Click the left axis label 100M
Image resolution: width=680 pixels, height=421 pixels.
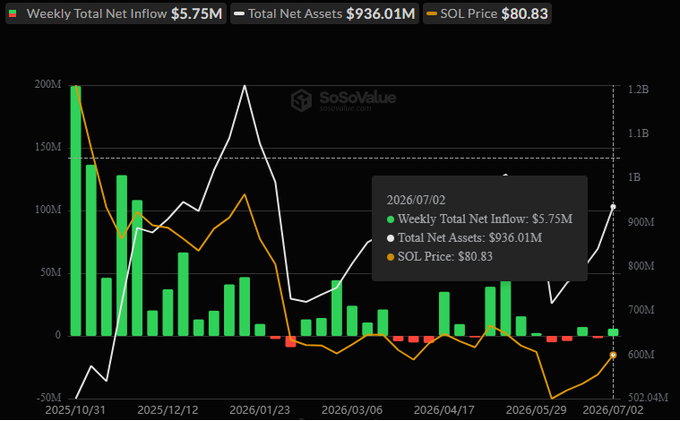point(48,210)
